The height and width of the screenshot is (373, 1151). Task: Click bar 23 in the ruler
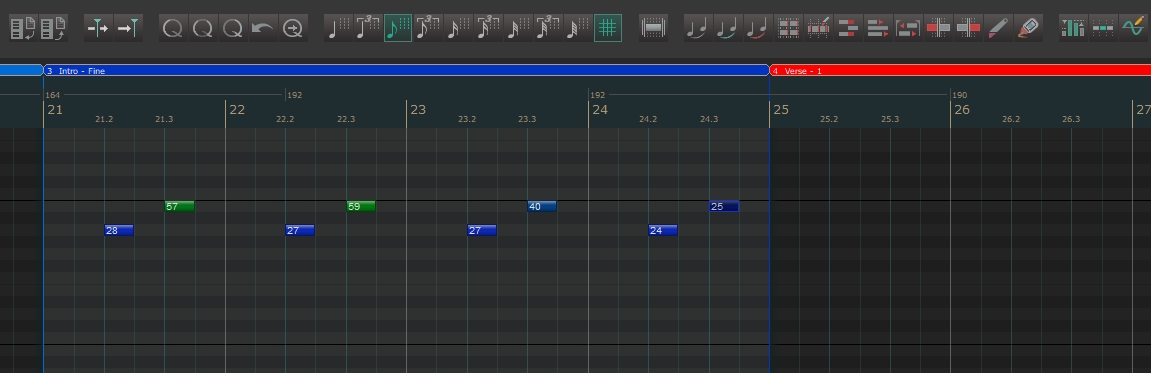[x=418, y=110]
